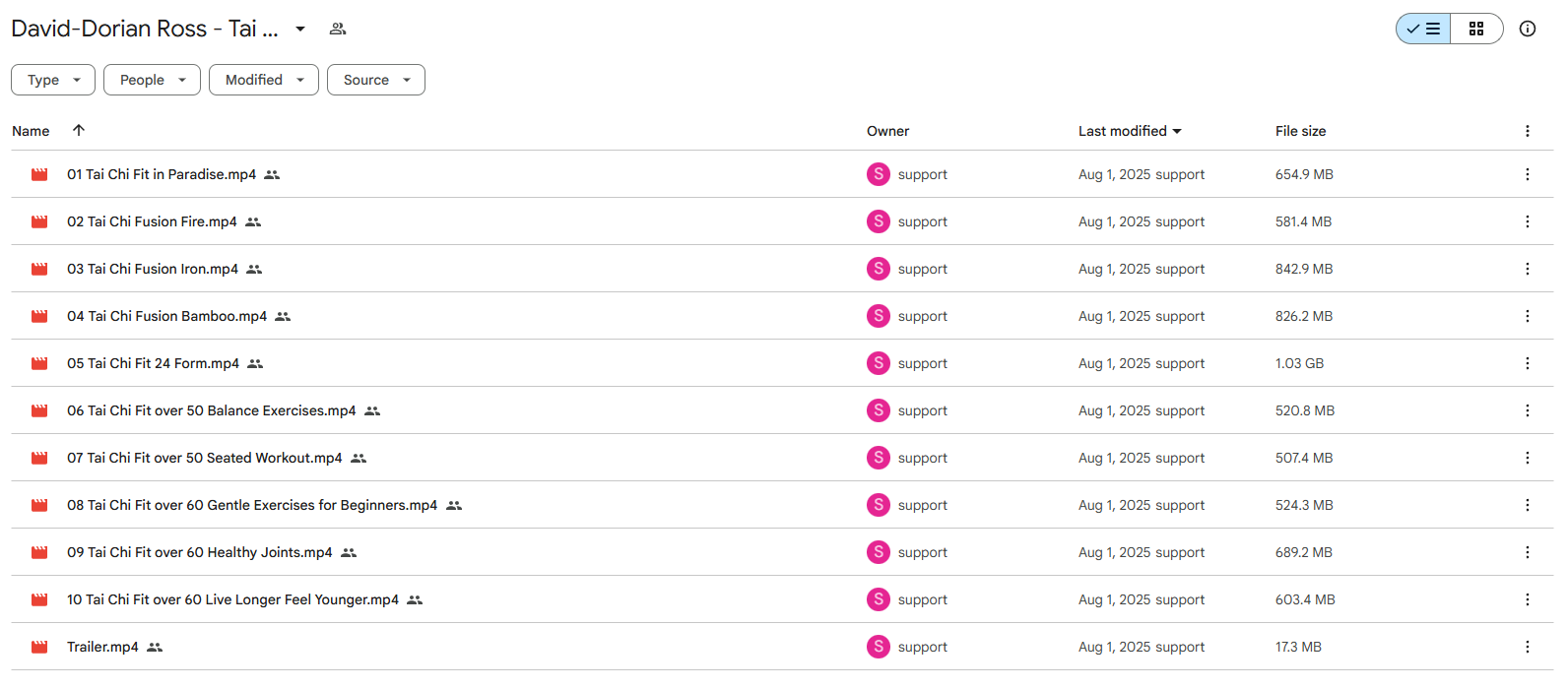1568x689 pixels.
Task: Reverse sort order with Name arrow
Action: [79, 130]
